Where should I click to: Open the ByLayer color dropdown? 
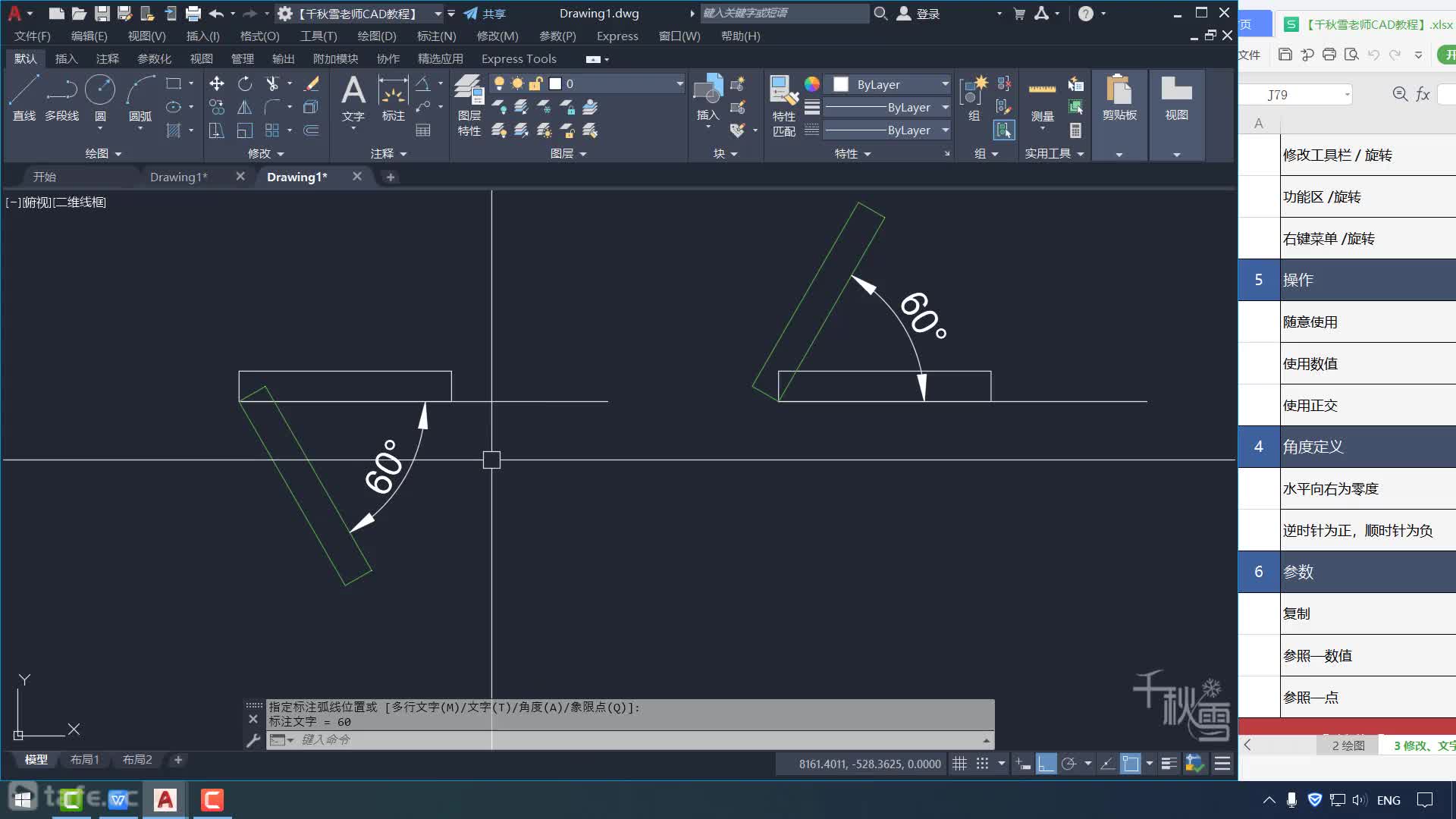pos(945,84)
